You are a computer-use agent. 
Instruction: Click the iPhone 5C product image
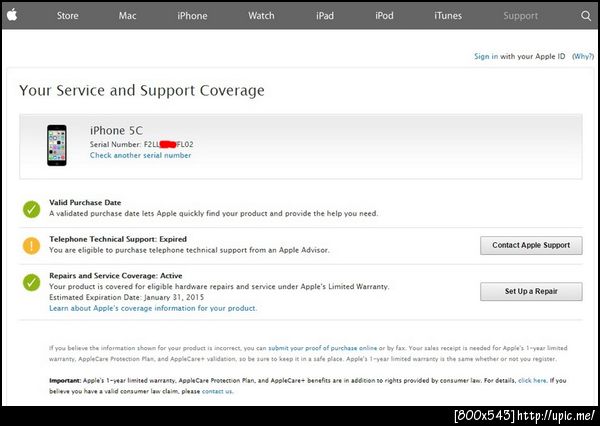[57, 145]
